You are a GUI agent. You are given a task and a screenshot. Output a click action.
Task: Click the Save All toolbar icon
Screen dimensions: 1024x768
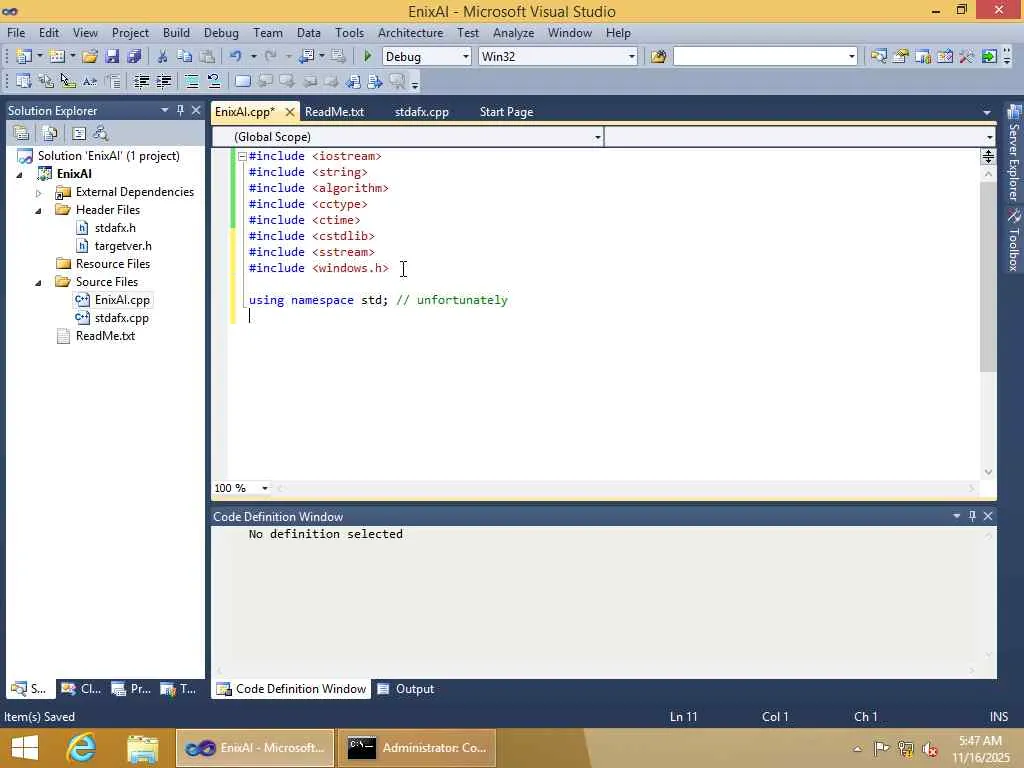(x=133, y=57)
